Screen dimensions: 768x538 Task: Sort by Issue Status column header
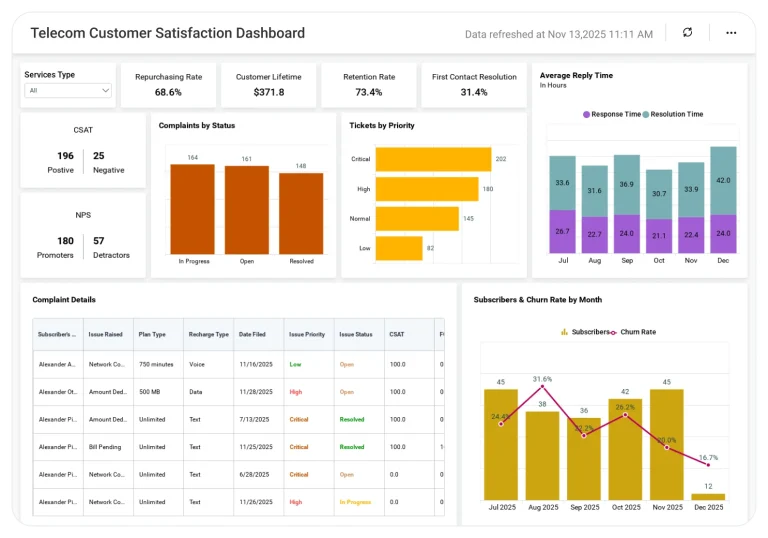pyautogui.click(x=359, y=335)
